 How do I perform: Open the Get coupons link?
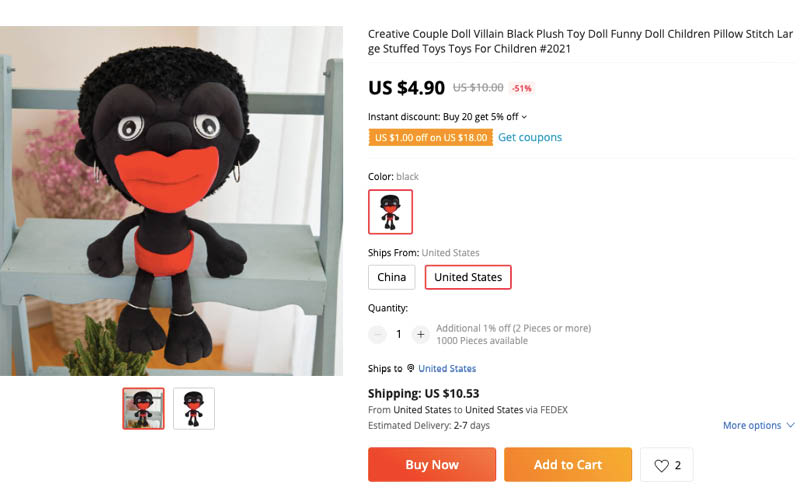pyautogui.click(x=530, y=137)
